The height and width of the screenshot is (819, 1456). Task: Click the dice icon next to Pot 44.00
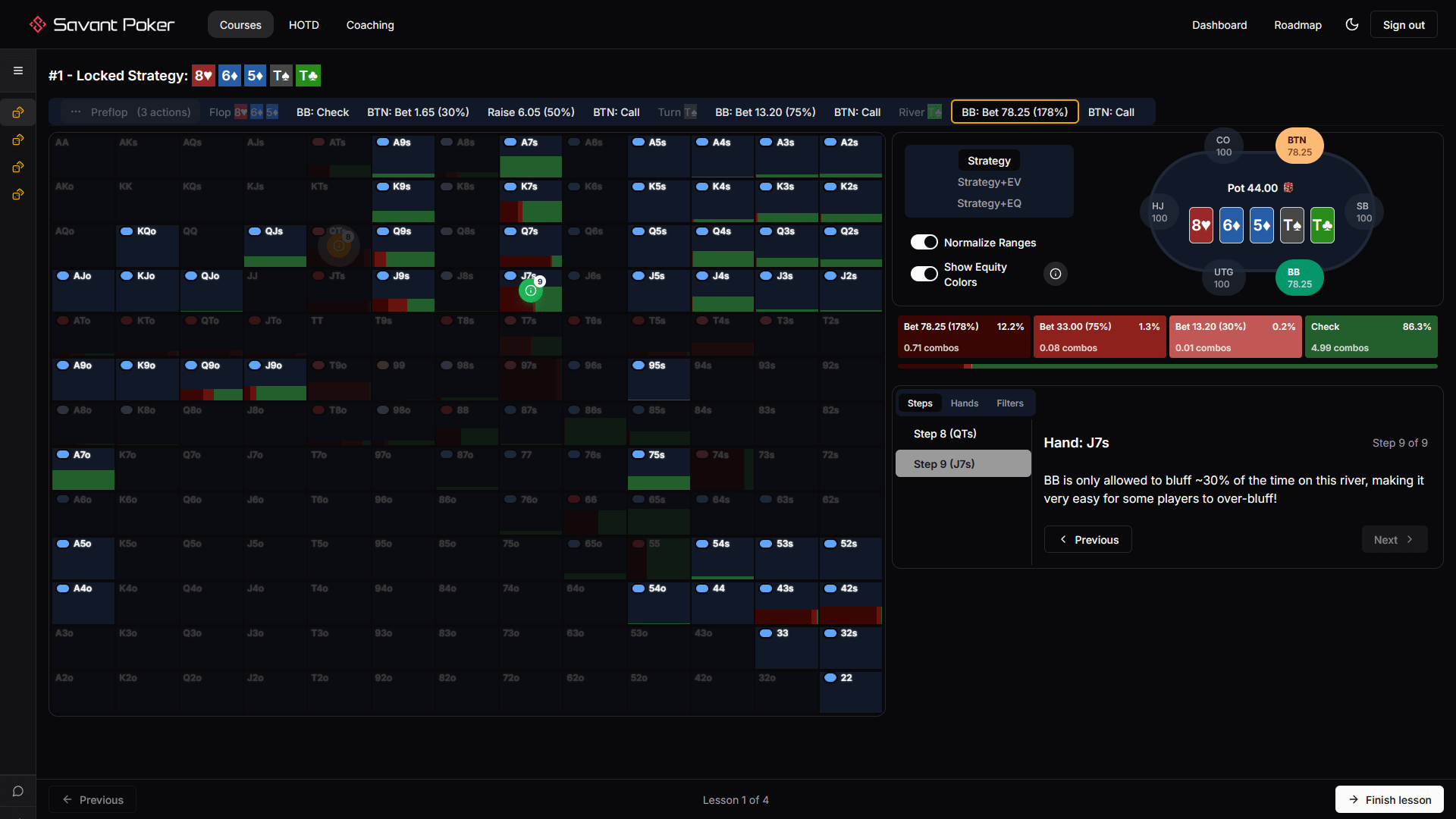tap(1289, 187)
